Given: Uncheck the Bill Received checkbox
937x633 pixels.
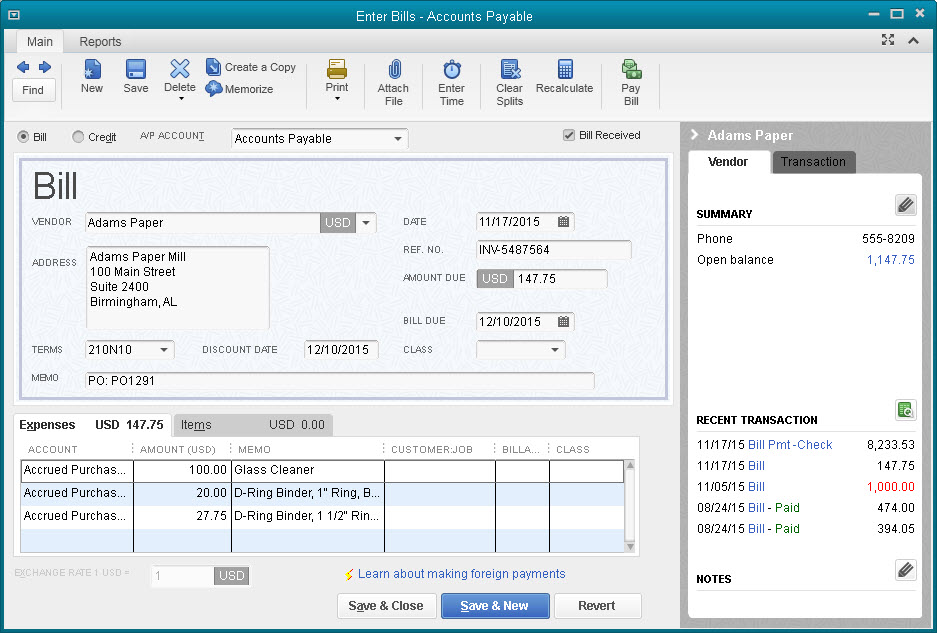Looking at the screenshot, I should [569, 135].
